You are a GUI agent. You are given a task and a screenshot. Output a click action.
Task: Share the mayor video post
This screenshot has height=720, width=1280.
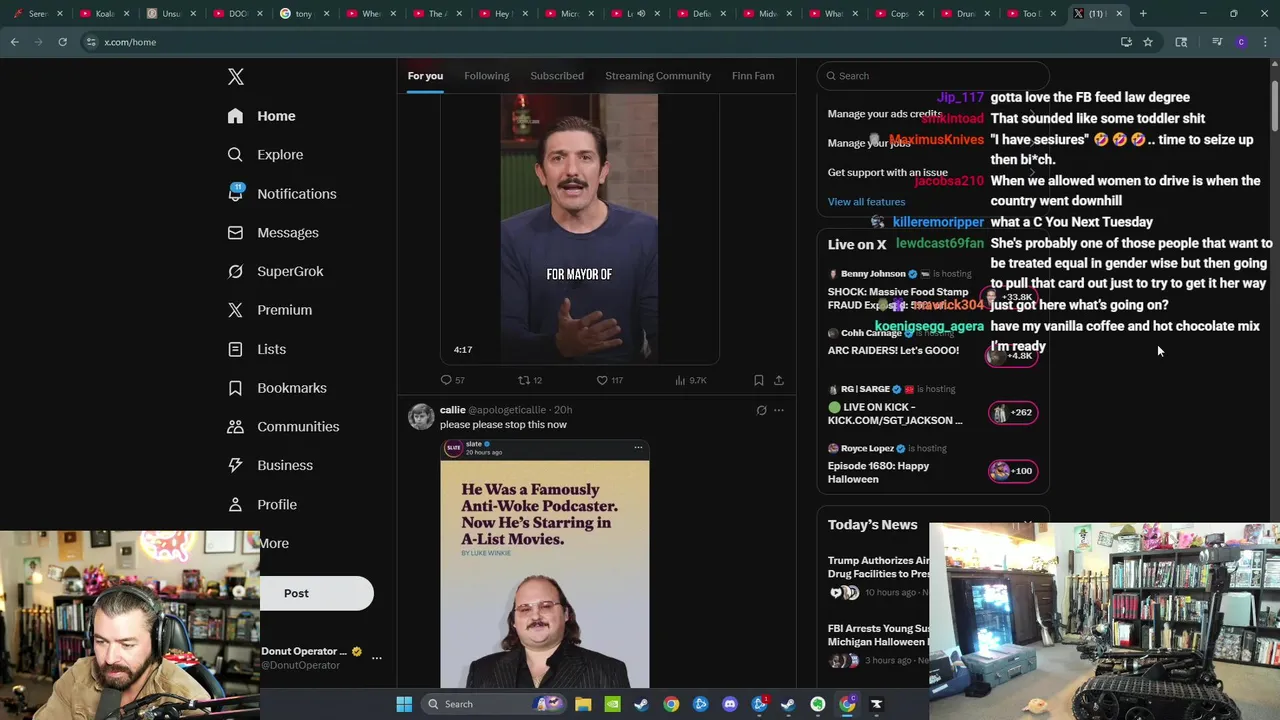coord(779,380)
